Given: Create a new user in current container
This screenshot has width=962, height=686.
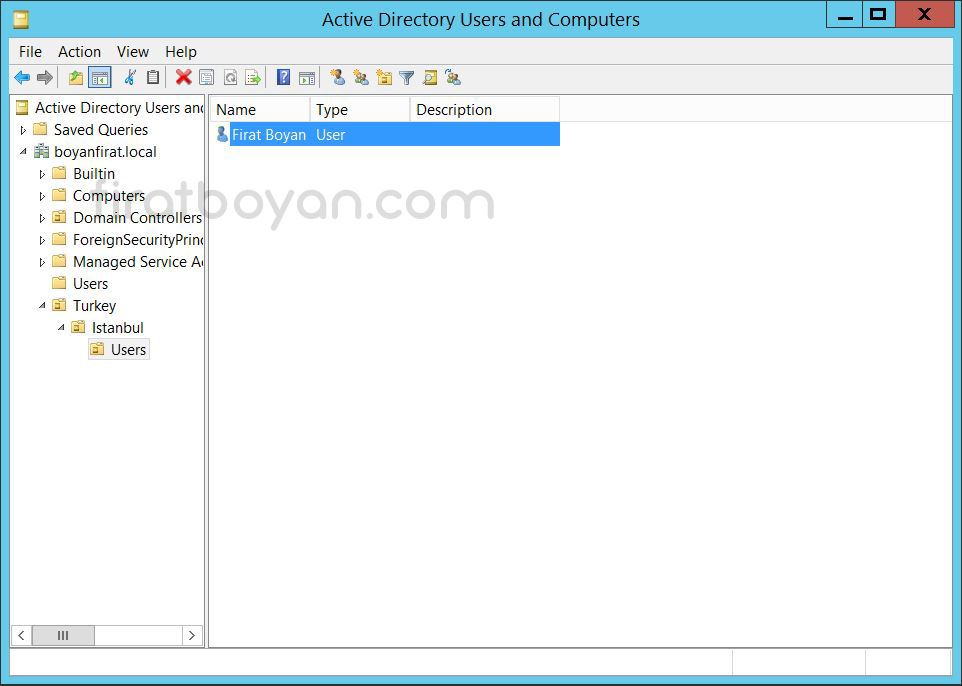Looking at the screenshot, I should click(337, 77).
